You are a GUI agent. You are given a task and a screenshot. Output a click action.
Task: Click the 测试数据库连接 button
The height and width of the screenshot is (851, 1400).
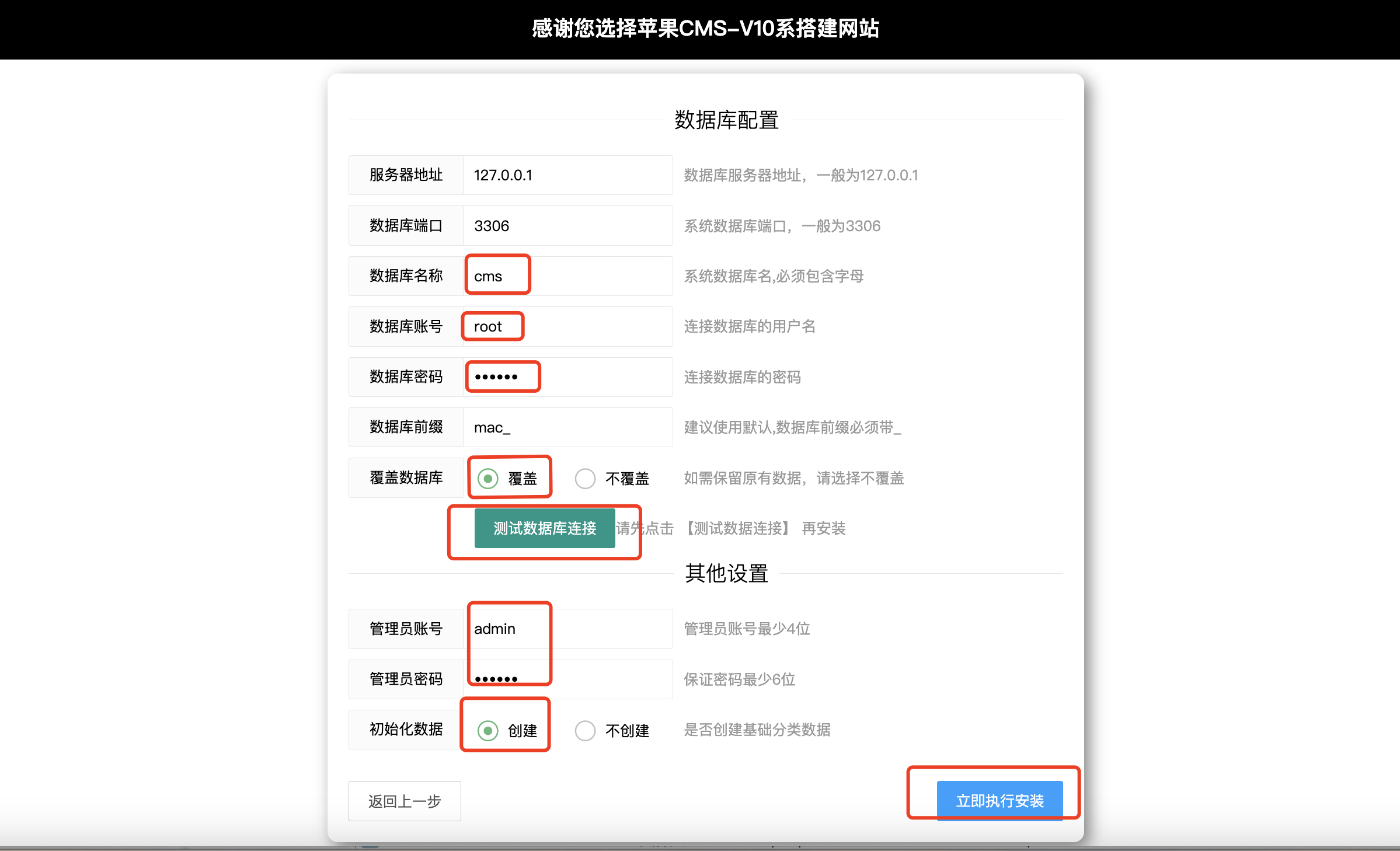545,528
